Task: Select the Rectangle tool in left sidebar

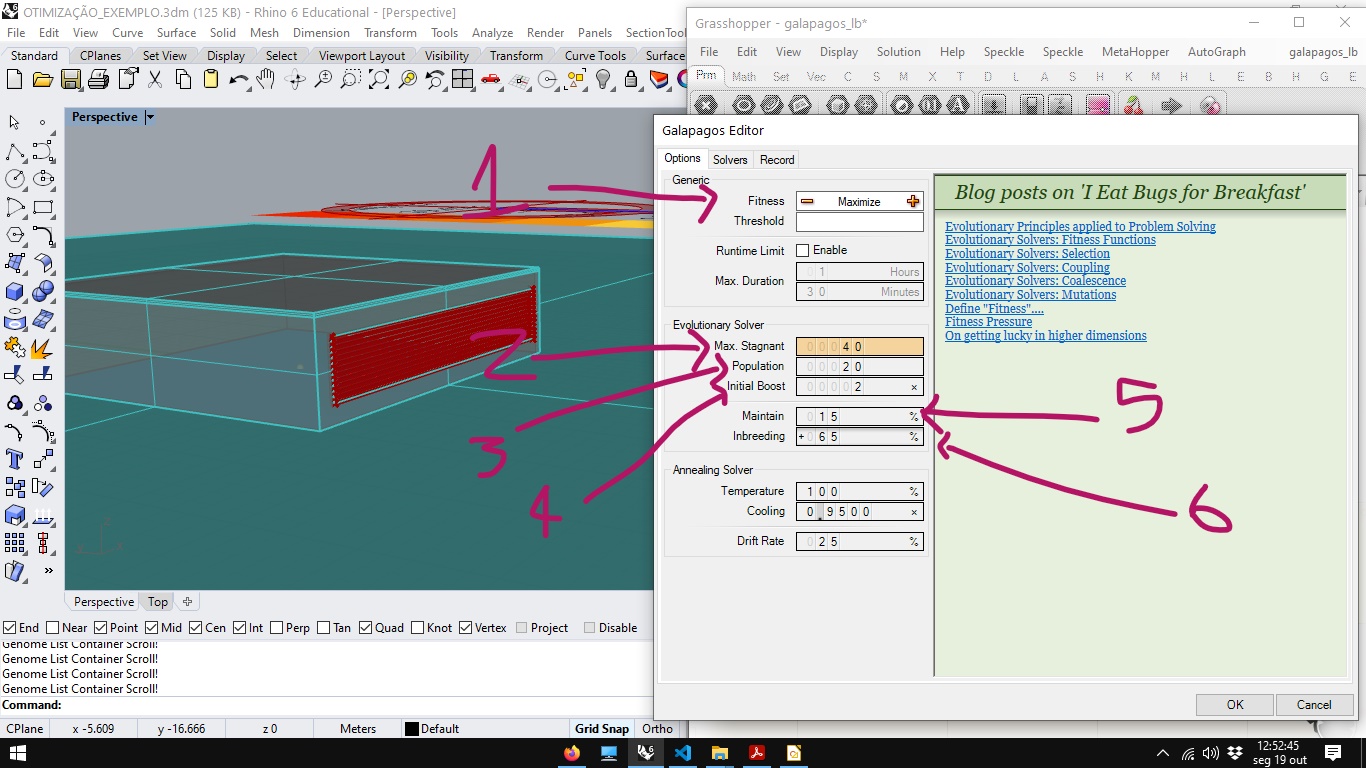Action: coord(43,208)
